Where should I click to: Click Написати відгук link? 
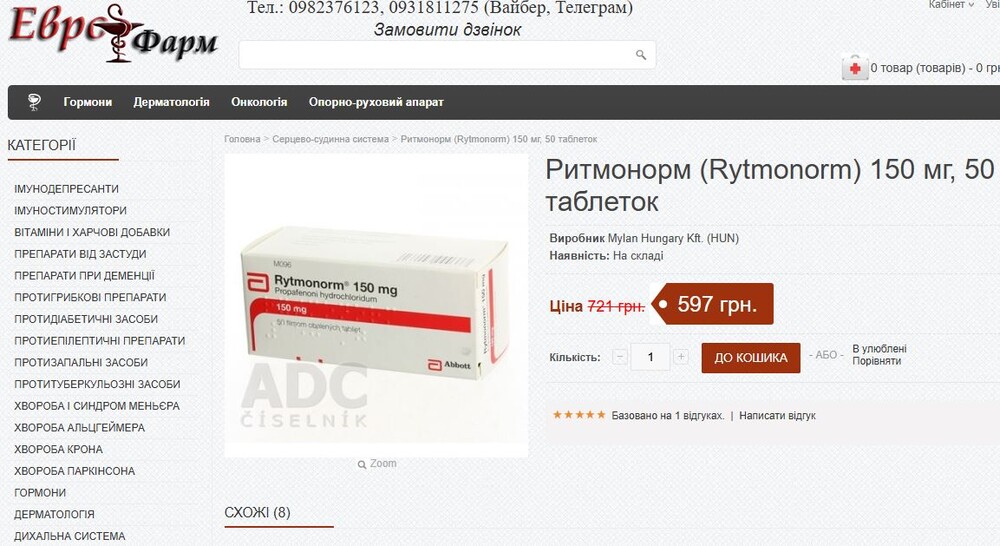click(x=777, y=416)
